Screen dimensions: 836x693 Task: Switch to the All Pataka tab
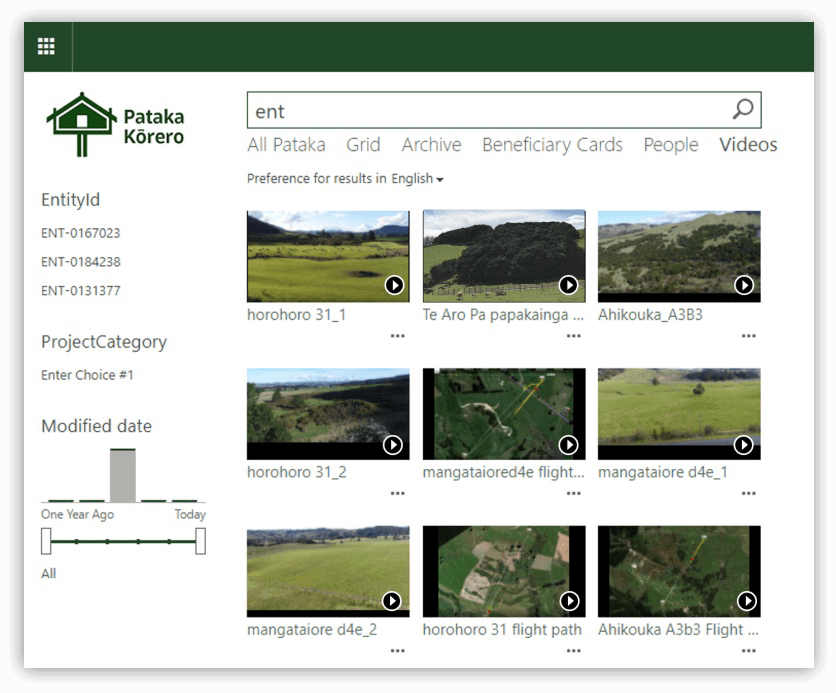pyautogui.click(x=286, y=144)
